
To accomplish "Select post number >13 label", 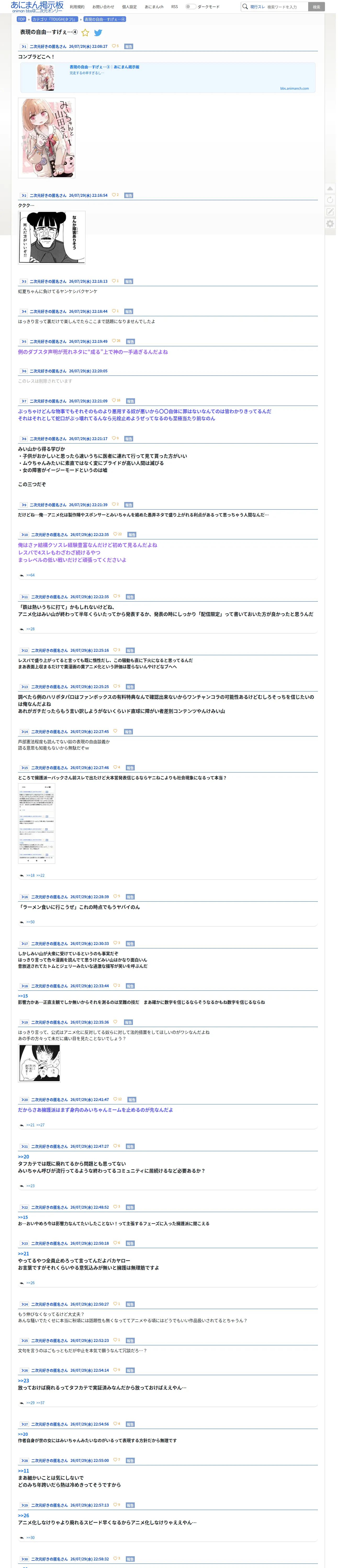I will [24, 687].
